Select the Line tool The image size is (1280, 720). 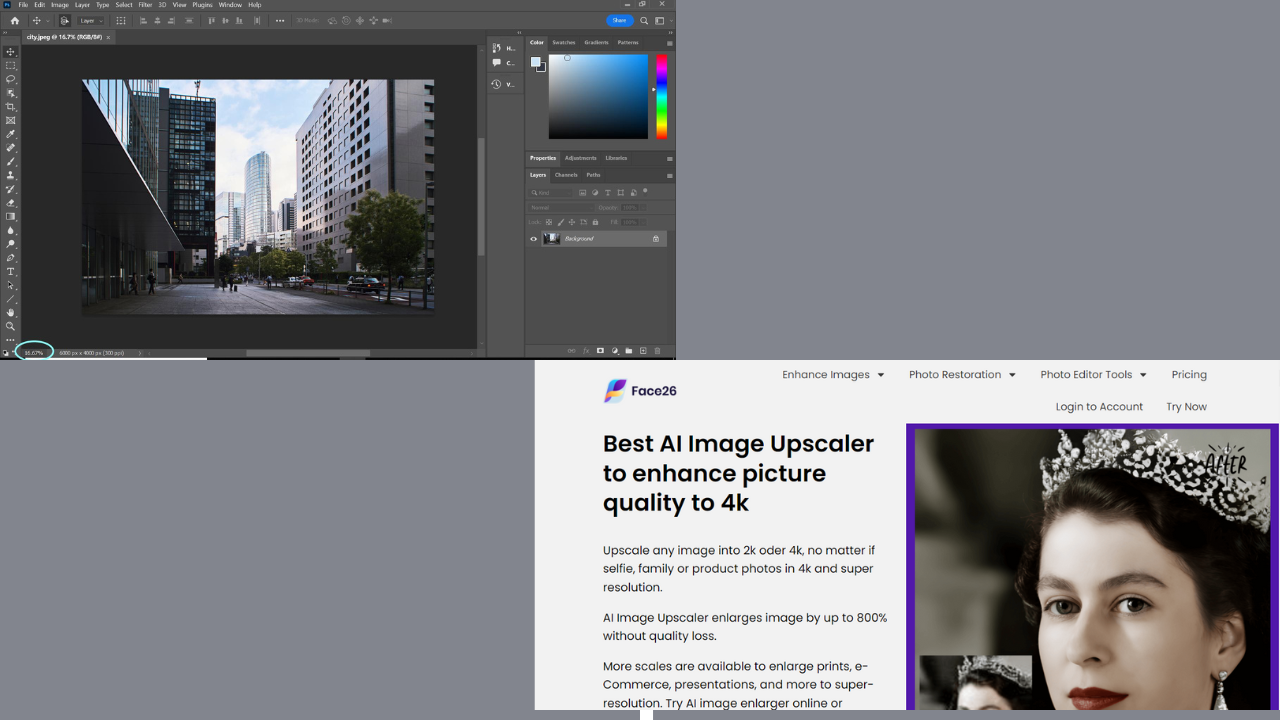11,299
